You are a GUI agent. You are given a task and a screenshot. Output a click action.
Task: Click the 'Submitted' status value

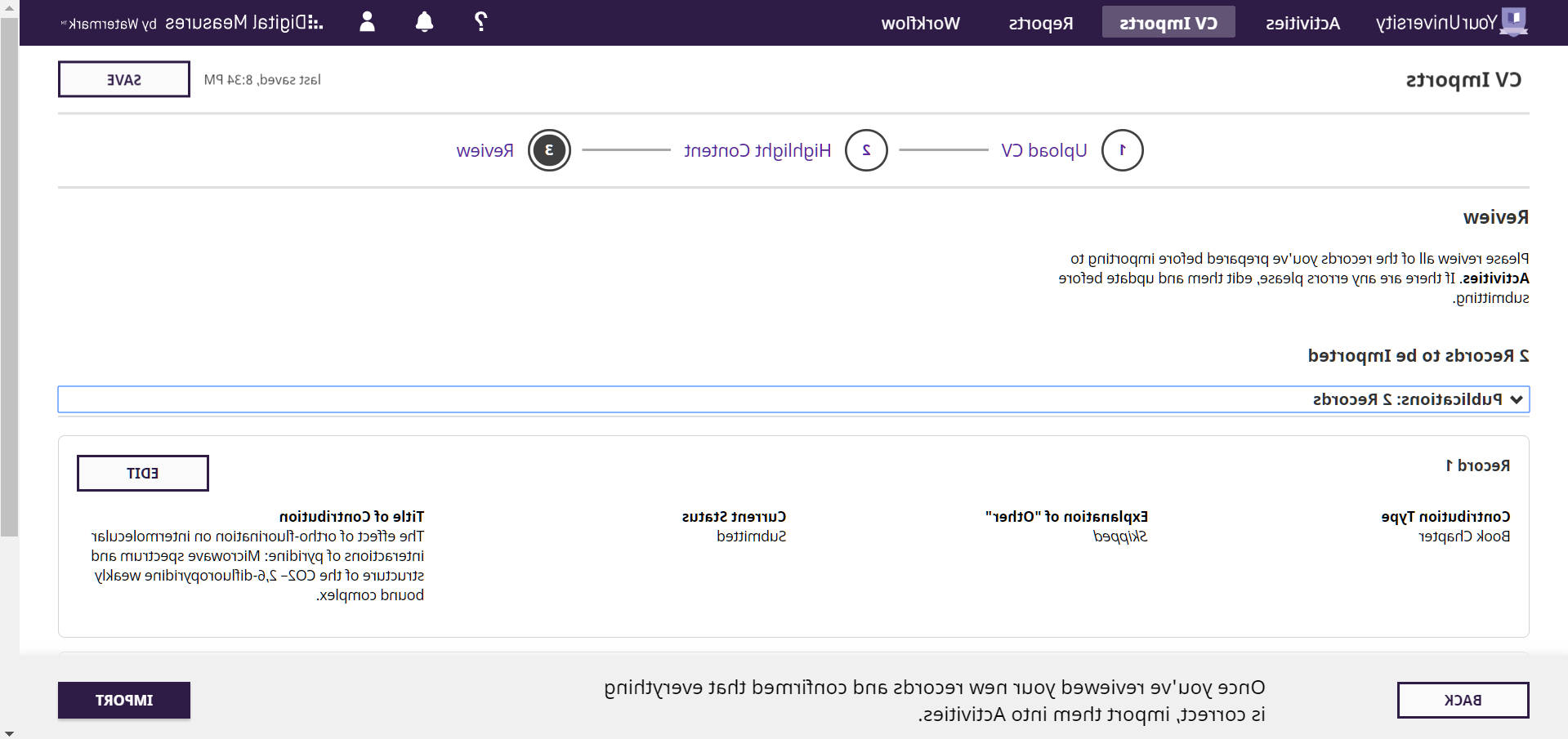[752, 536]
